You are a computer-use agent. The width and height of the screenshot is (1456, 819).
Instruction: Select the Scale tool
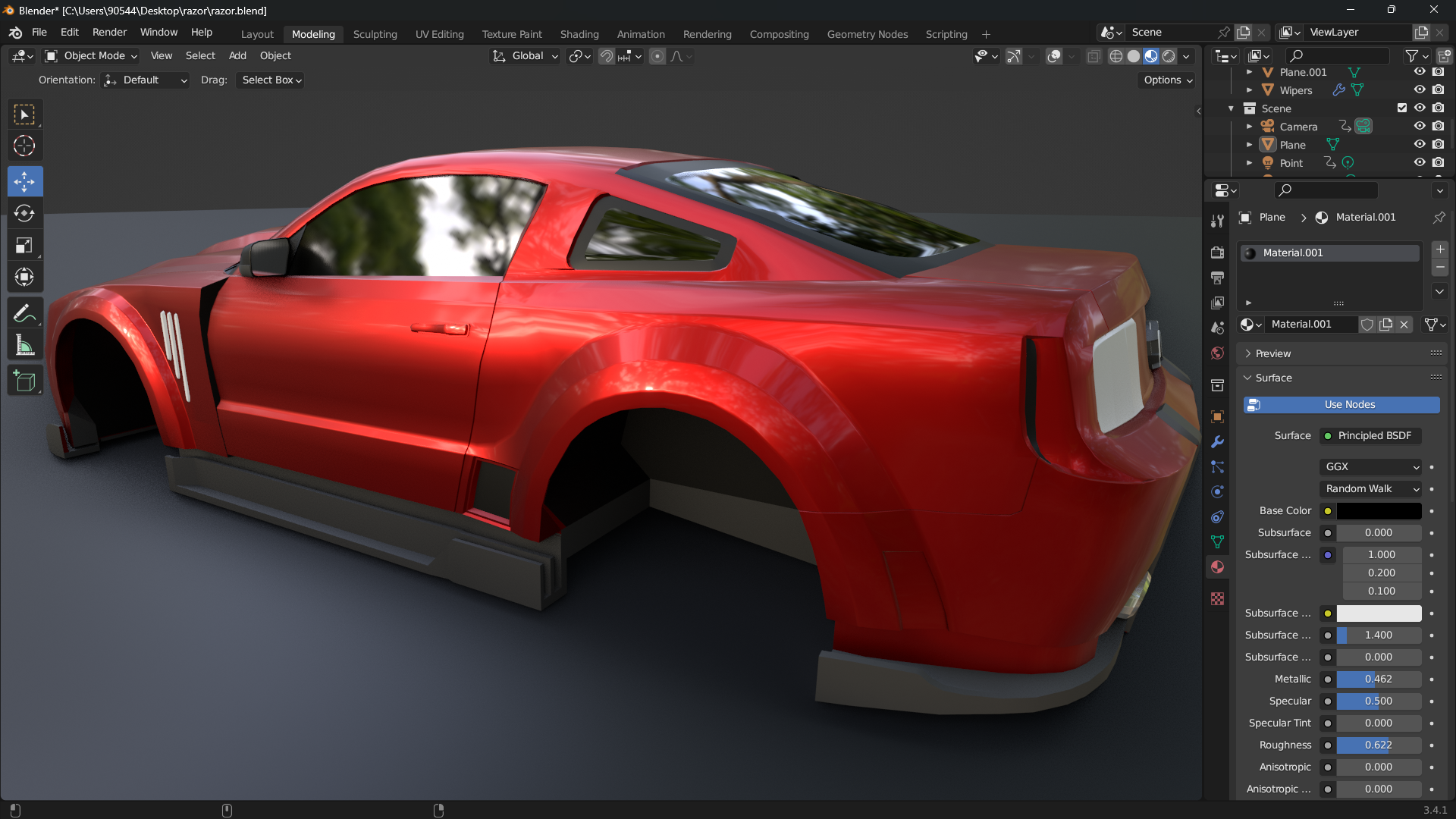tap(24, 245)
